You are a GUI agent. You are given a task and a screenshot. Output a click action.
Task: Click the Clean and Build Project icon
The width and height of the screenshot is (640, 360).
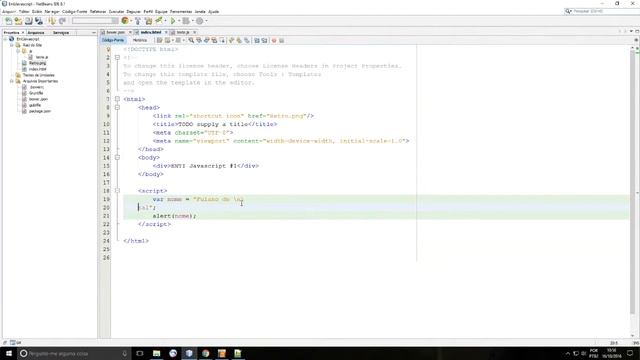[149, 21]
